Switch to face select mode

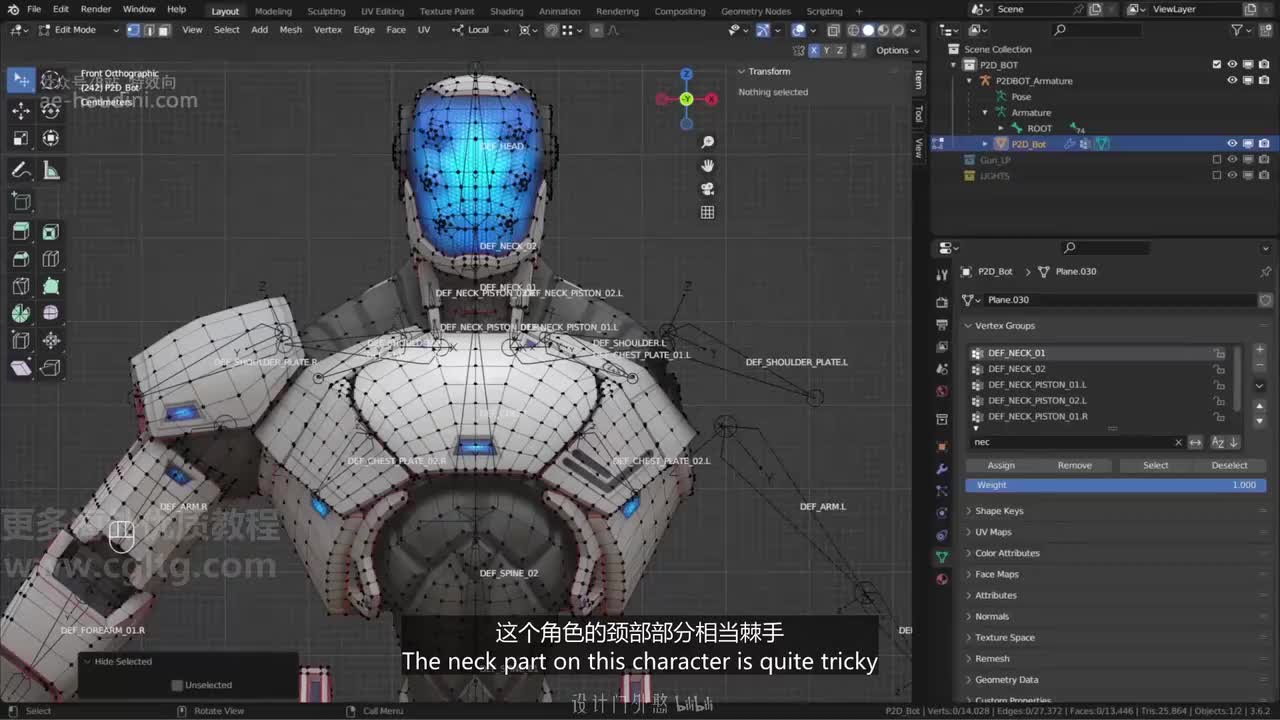pyautogui.click(x=164, y=30)
